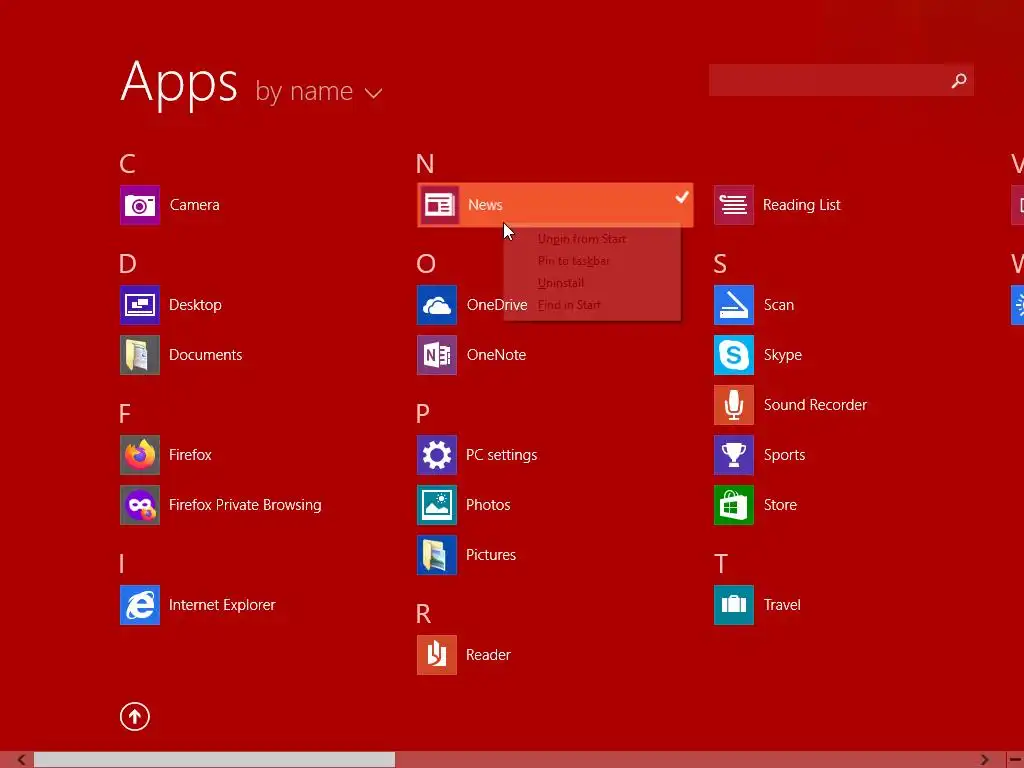Launch Firefox from its icon
Screen dimensions: 1024x768
point(140,455)
